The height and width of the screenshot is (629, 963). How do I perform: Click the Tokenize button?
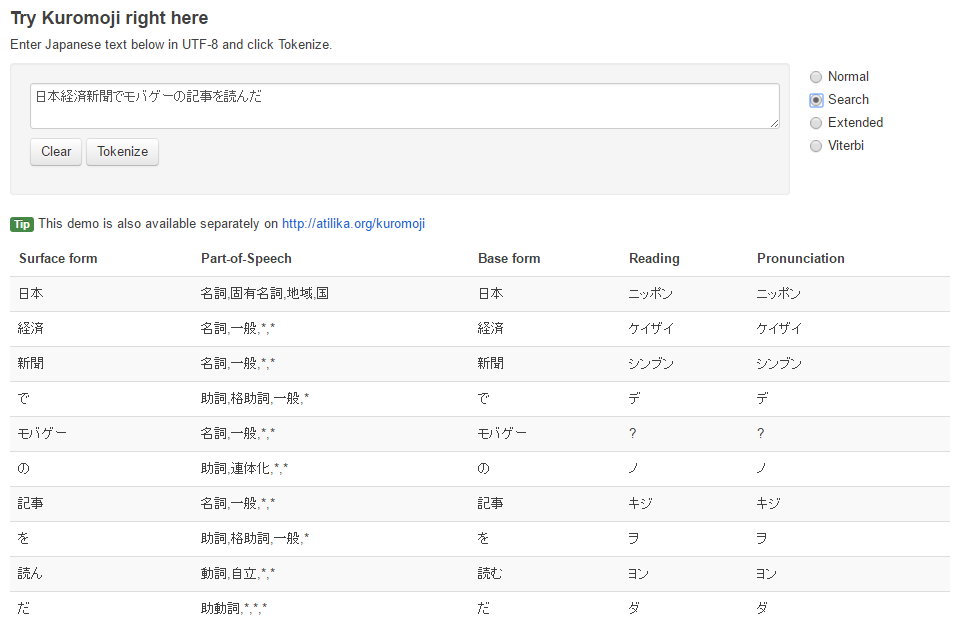tap(122, 152)
